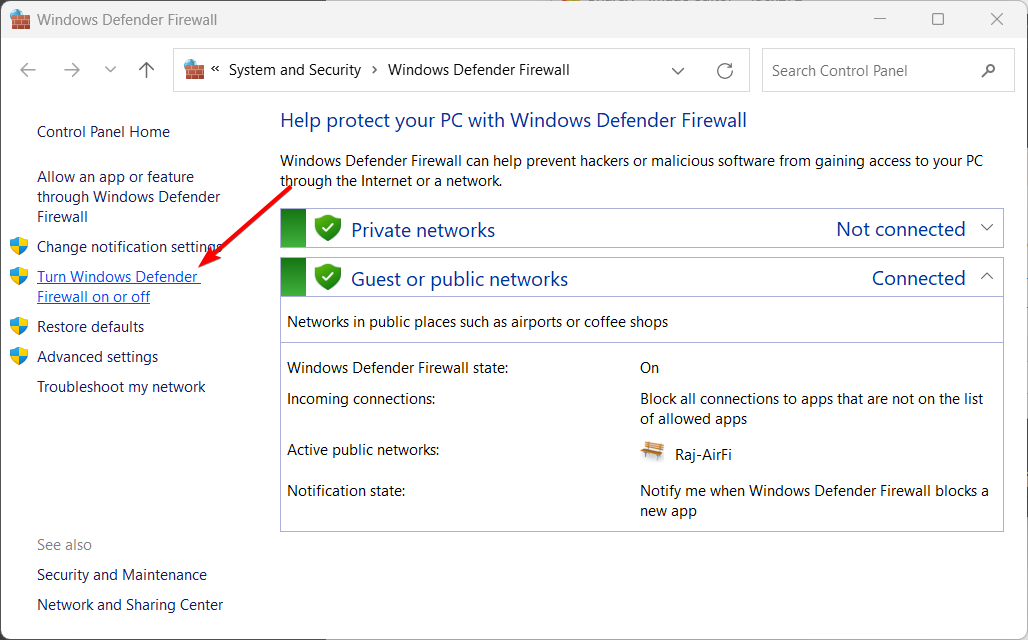
Task: Click the Windows Defender Firewall title bar icon
Action: pos(20,20)
